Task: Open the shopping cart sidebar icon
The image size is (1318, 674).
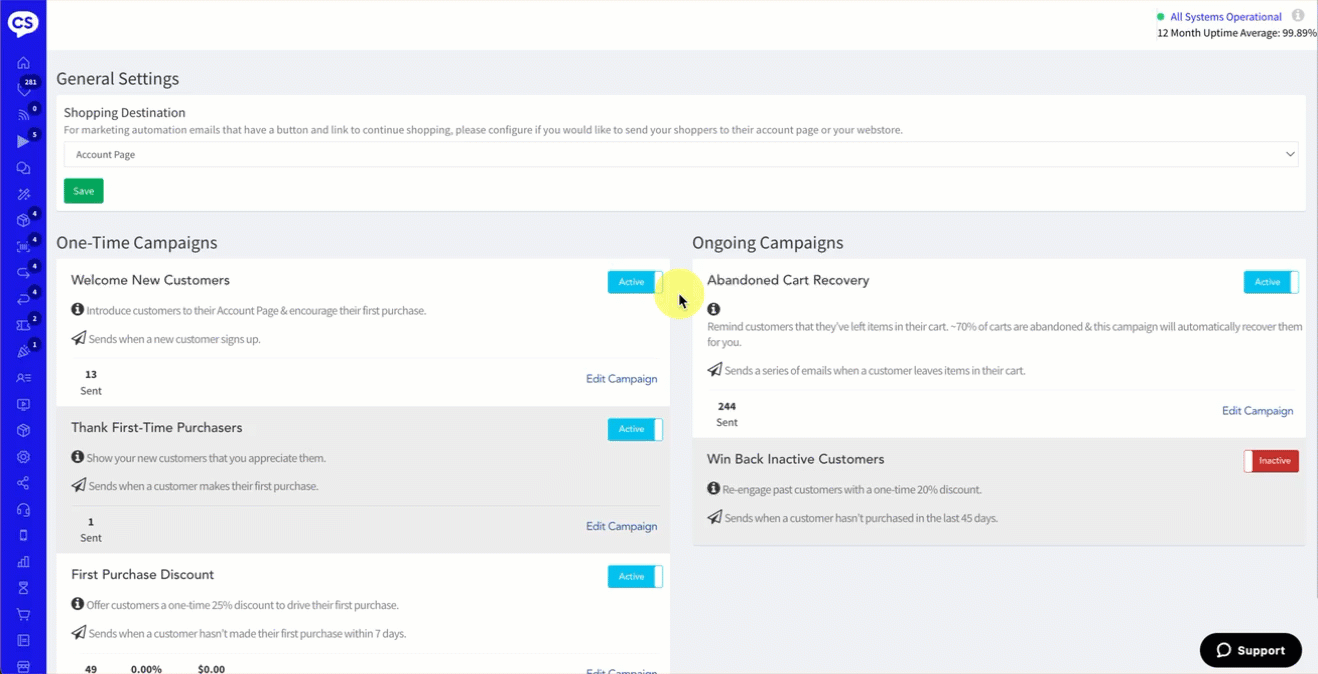Action: 23,614
